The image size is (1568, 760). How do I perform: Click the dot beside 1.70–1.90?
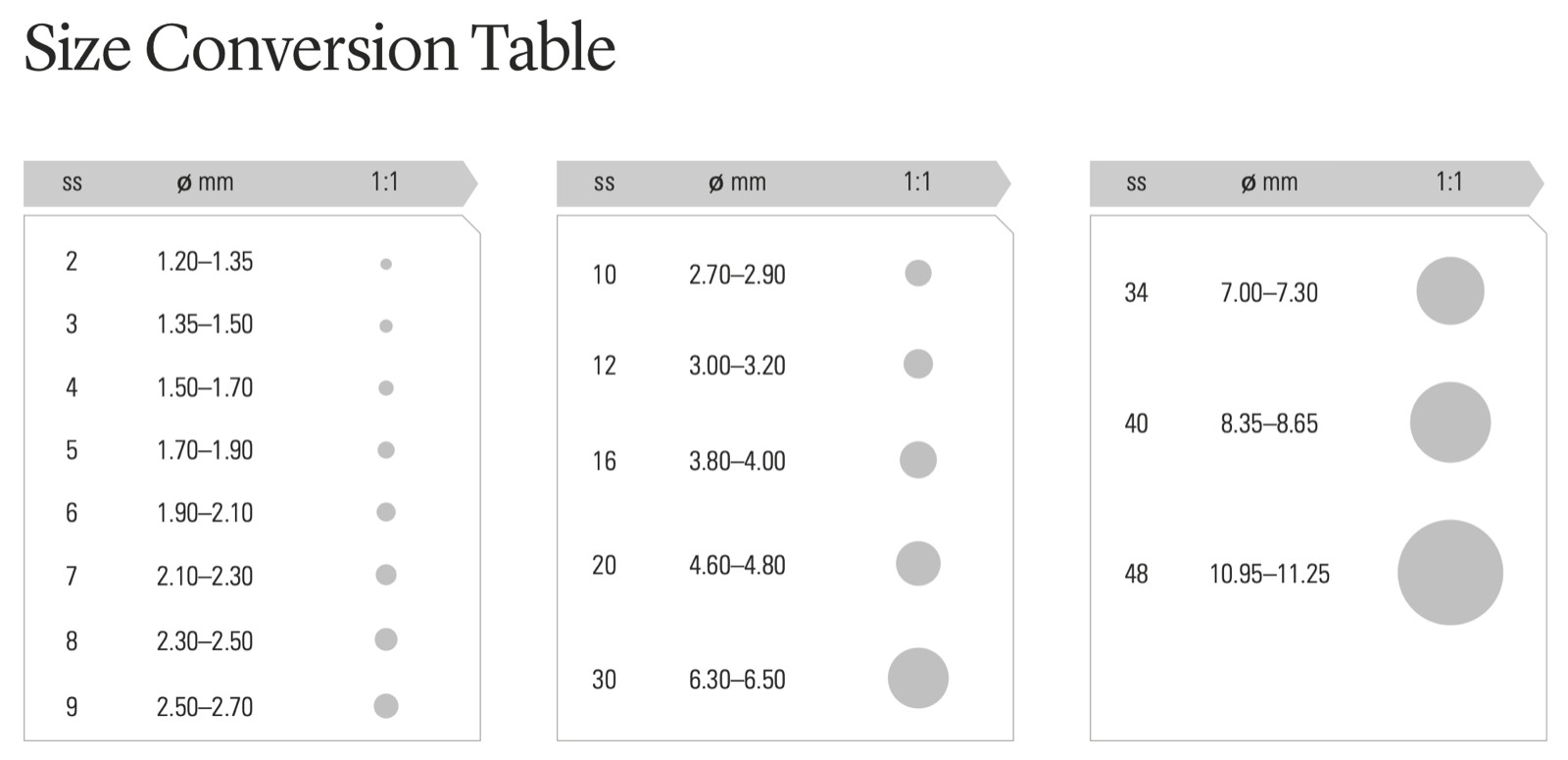tap(386, 450)
